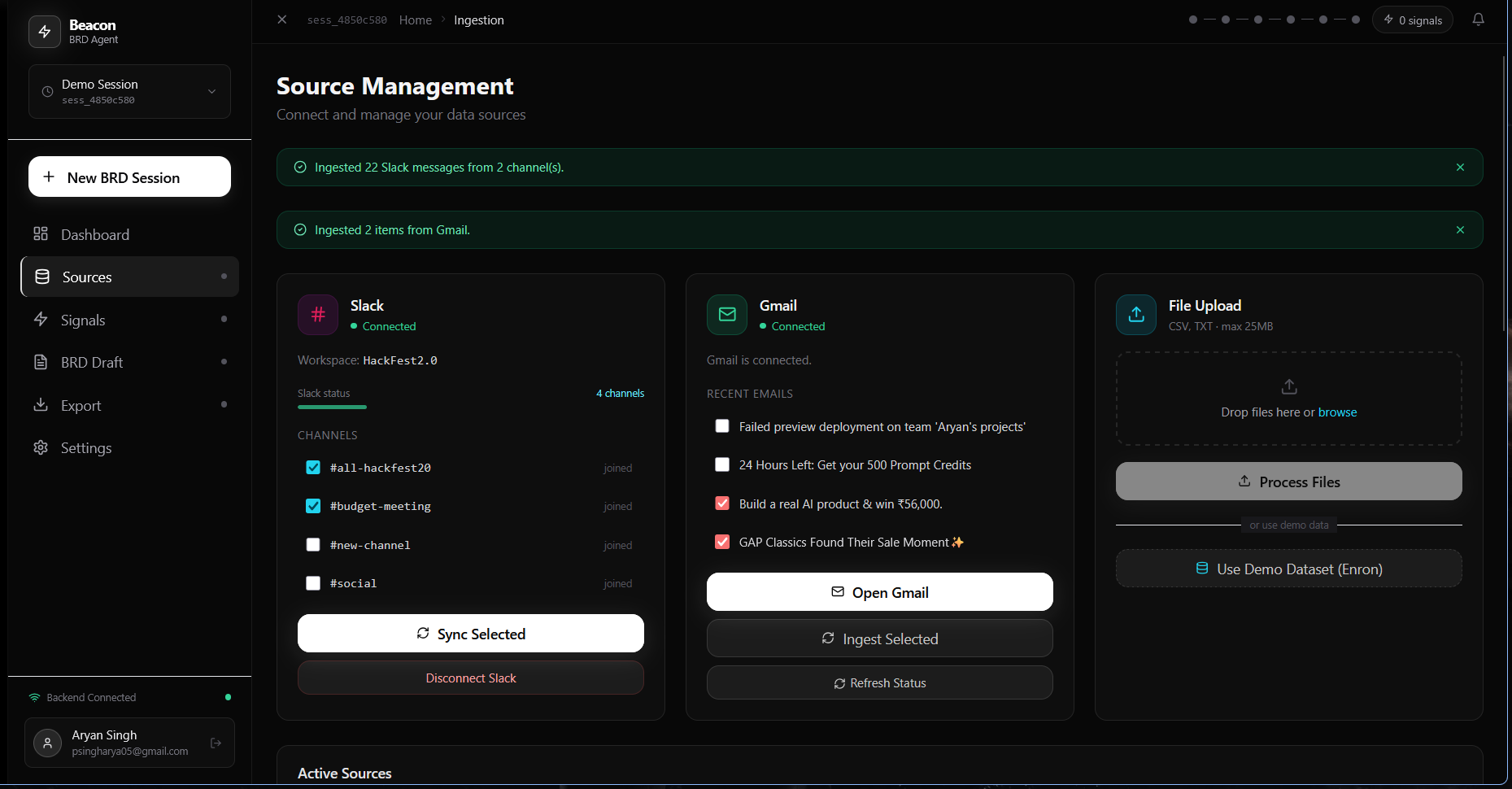Click the refresh icon in Ingest Selected
Viewport: 1512px width, 789px height.
coord(828,638)
